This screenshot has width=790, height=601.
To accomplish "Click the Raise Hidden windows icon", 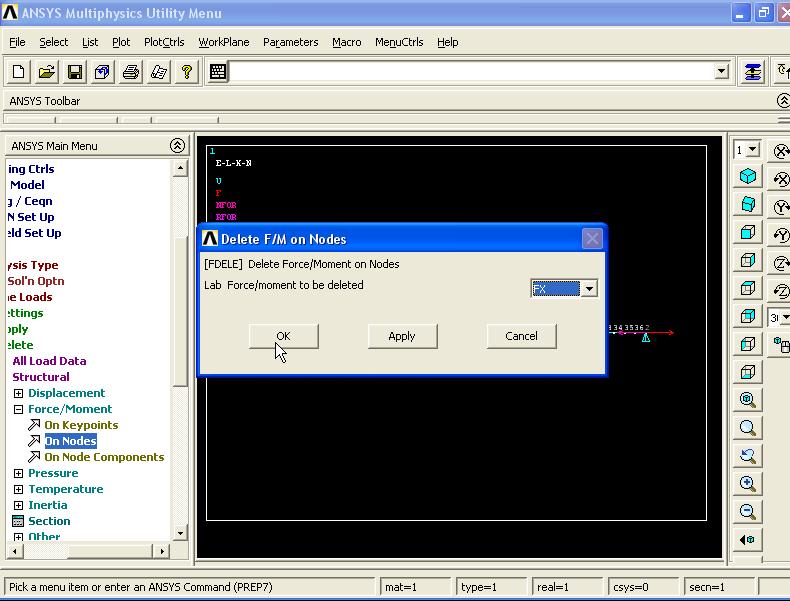I will [753, 72].
